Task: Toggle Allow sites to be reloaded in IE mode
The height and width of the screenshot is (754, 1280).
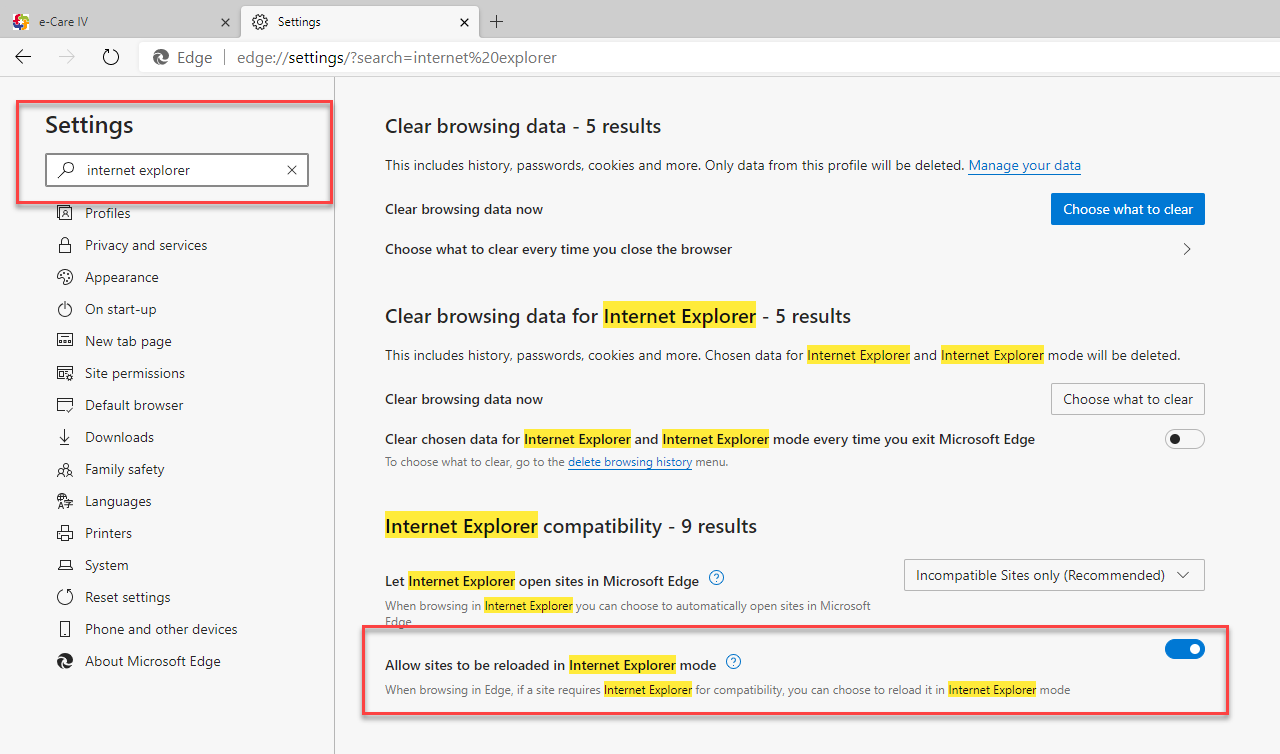Action: (x=1184, y=649)
